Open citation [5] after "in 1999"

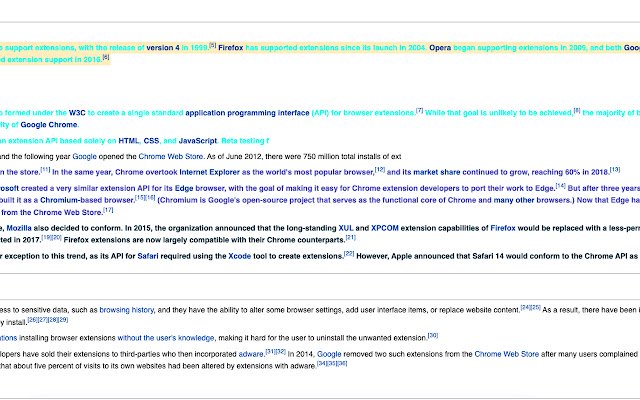pyautogui.click(x=213, y=45)
